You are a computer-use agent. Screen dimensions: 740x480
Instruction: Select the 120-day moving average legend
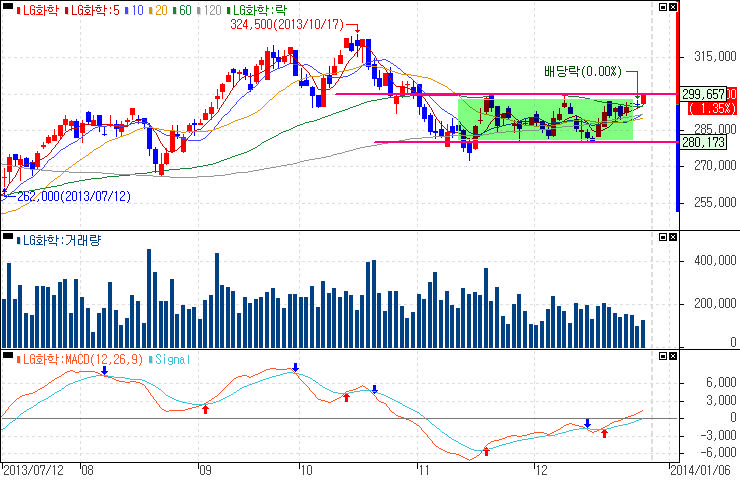coord(213,8)
